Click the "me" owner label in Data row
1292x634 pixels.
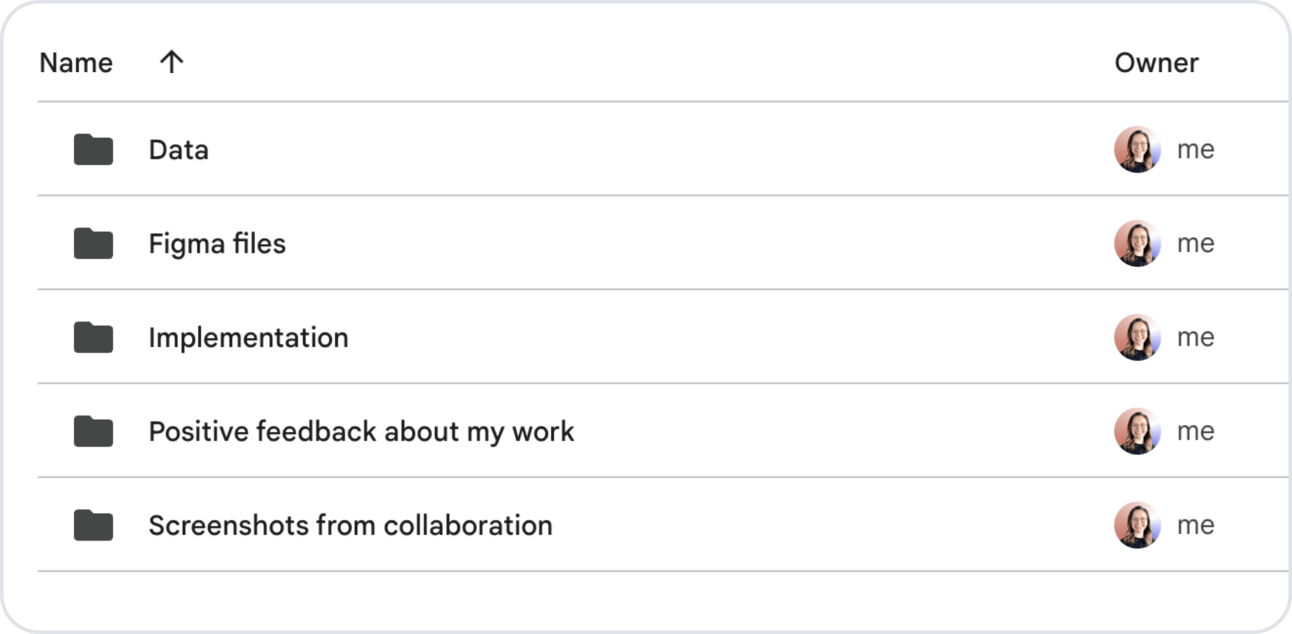(1195, 150)
